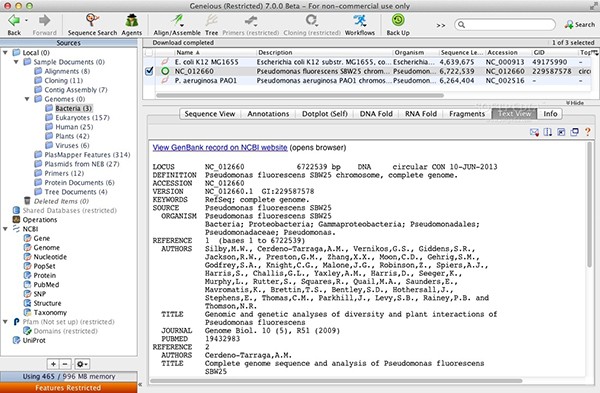Select Protein Documents (6) folder
This screenshot has height=393, width=600.
pyautogui.click(x=74, y=183)
